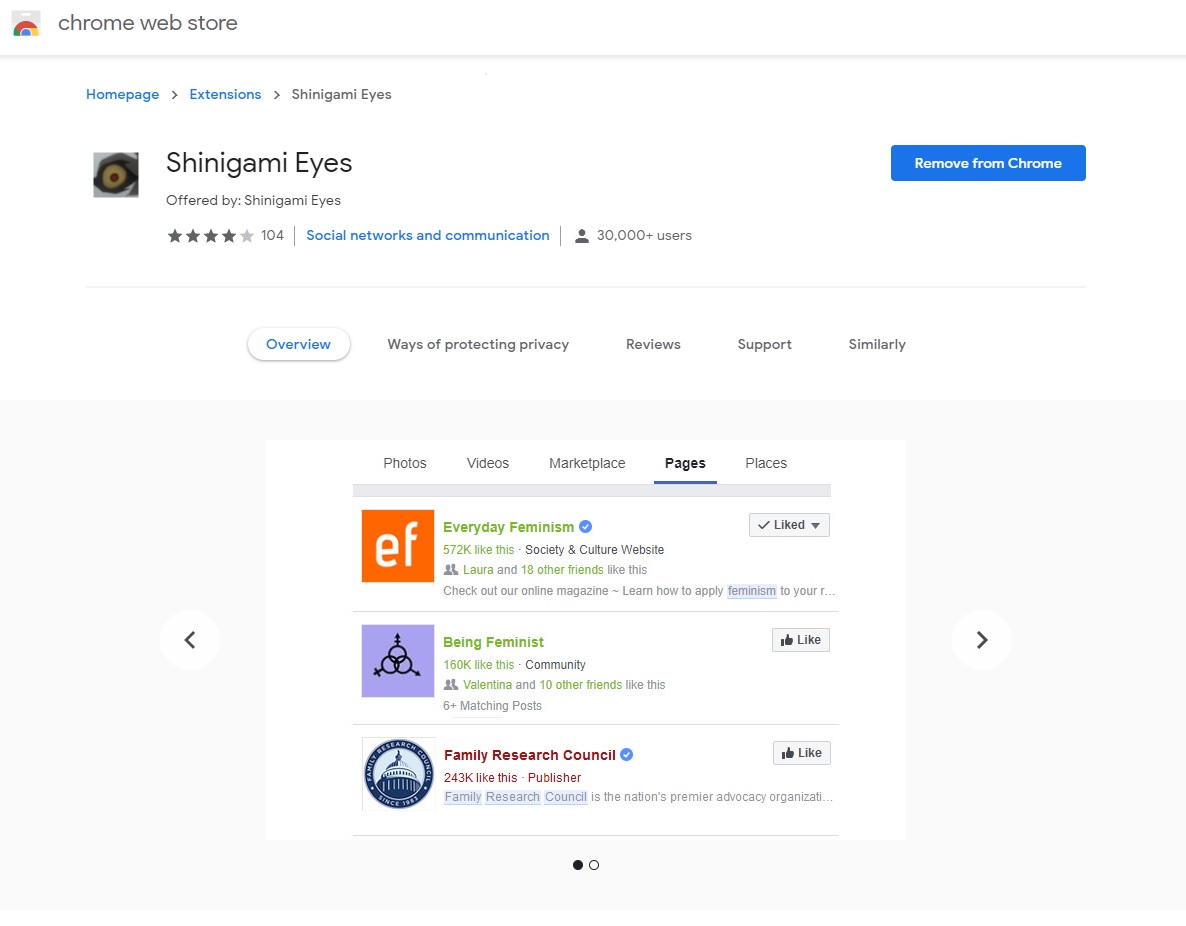The height and width of the screenshot is (926, 1186).
Task: Click friends icon next to Laura
Action: (x=451, y=570)
